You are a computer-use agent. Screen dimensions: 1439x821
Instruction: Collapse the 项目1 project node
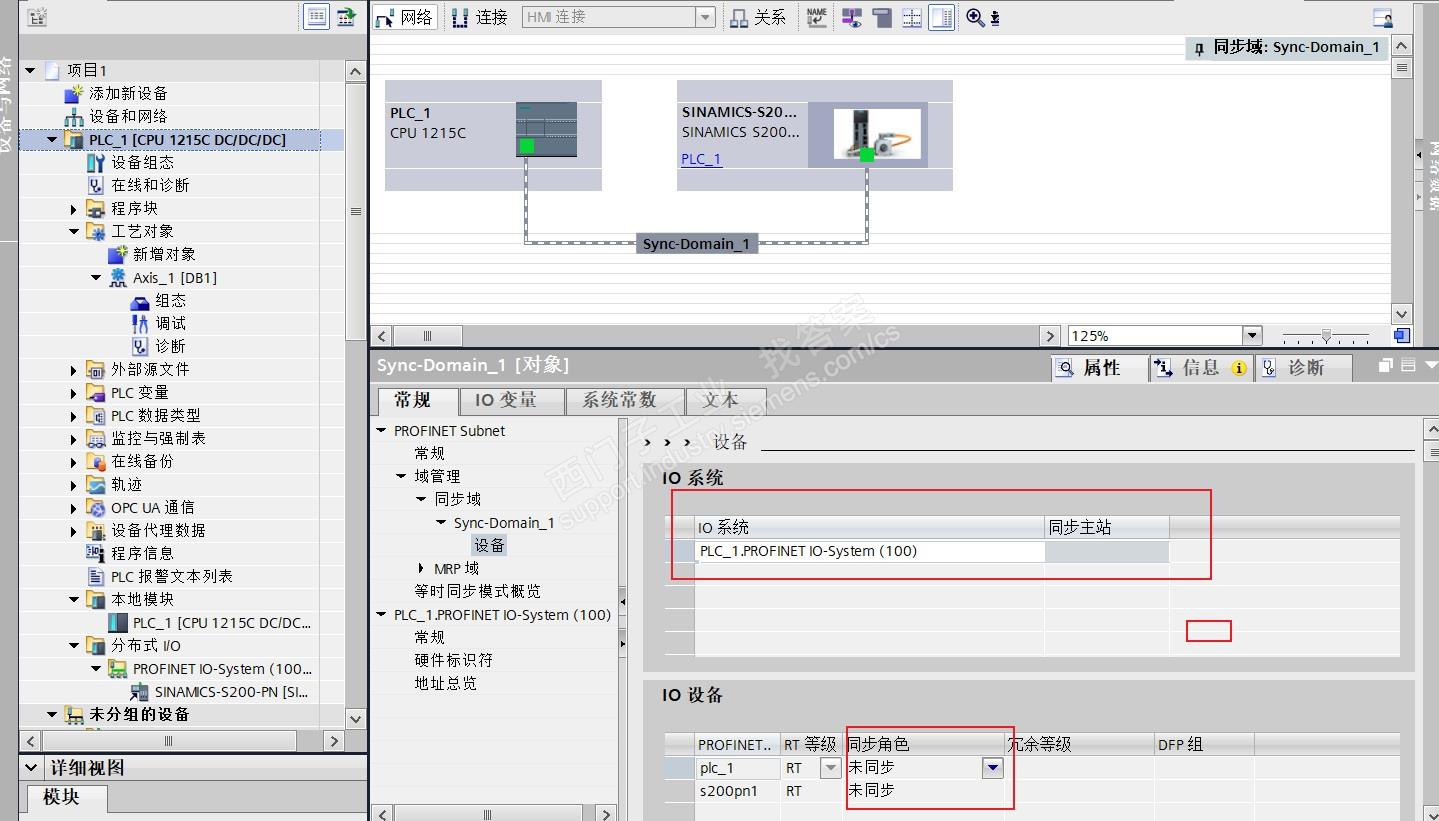(x=30, y=70)
